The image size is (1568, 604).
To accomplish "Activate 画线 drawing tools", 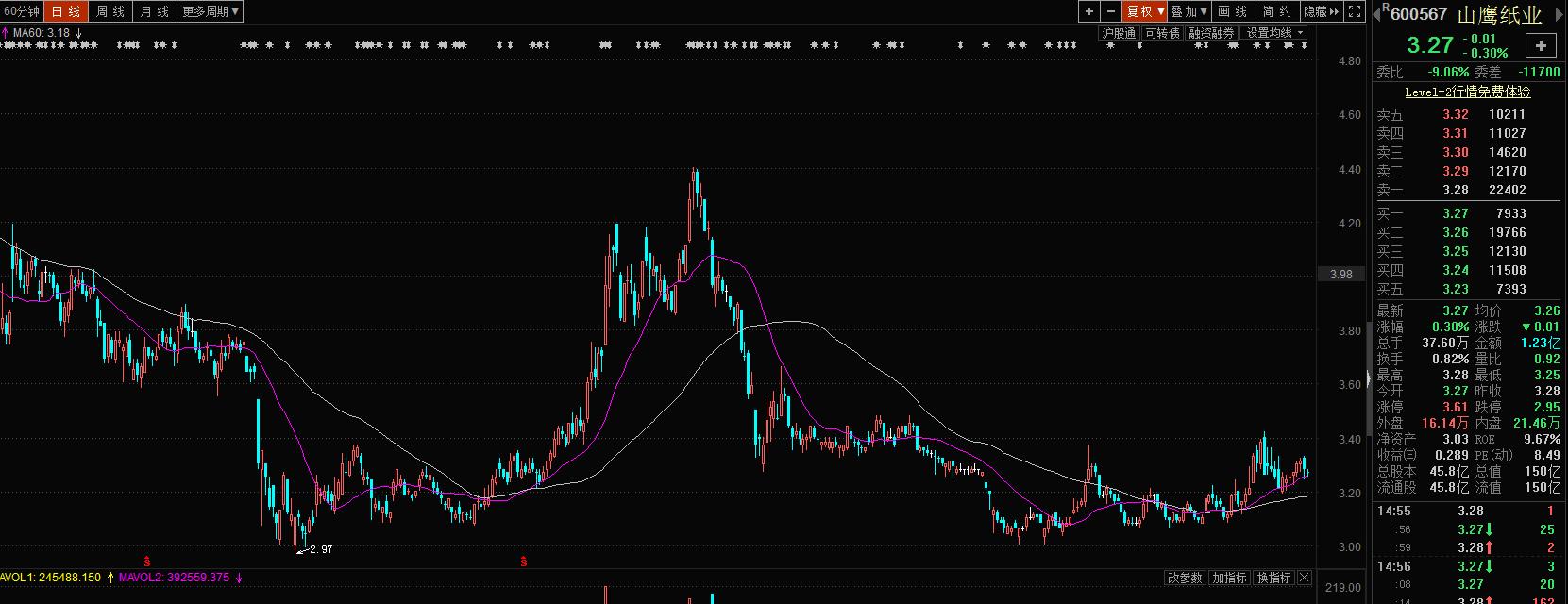I will pos(1233,11).
